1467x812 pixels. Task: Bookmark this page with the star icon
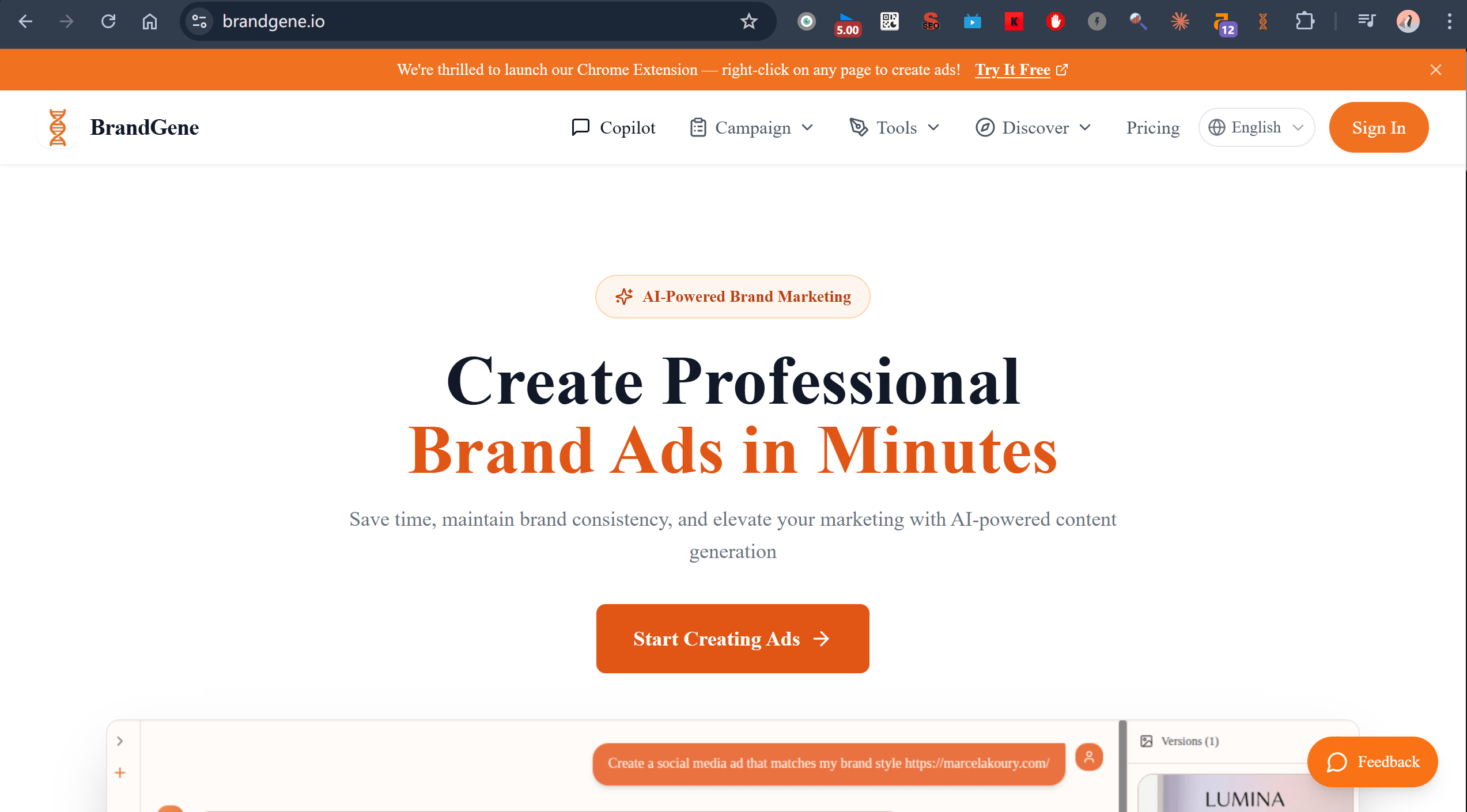(x=748, y=21)
